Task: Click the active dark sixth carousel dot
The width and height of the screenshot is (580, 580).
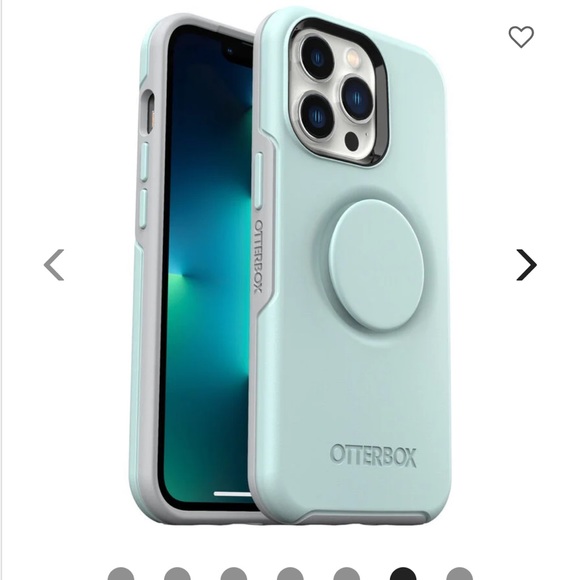Action: [403, 574]
